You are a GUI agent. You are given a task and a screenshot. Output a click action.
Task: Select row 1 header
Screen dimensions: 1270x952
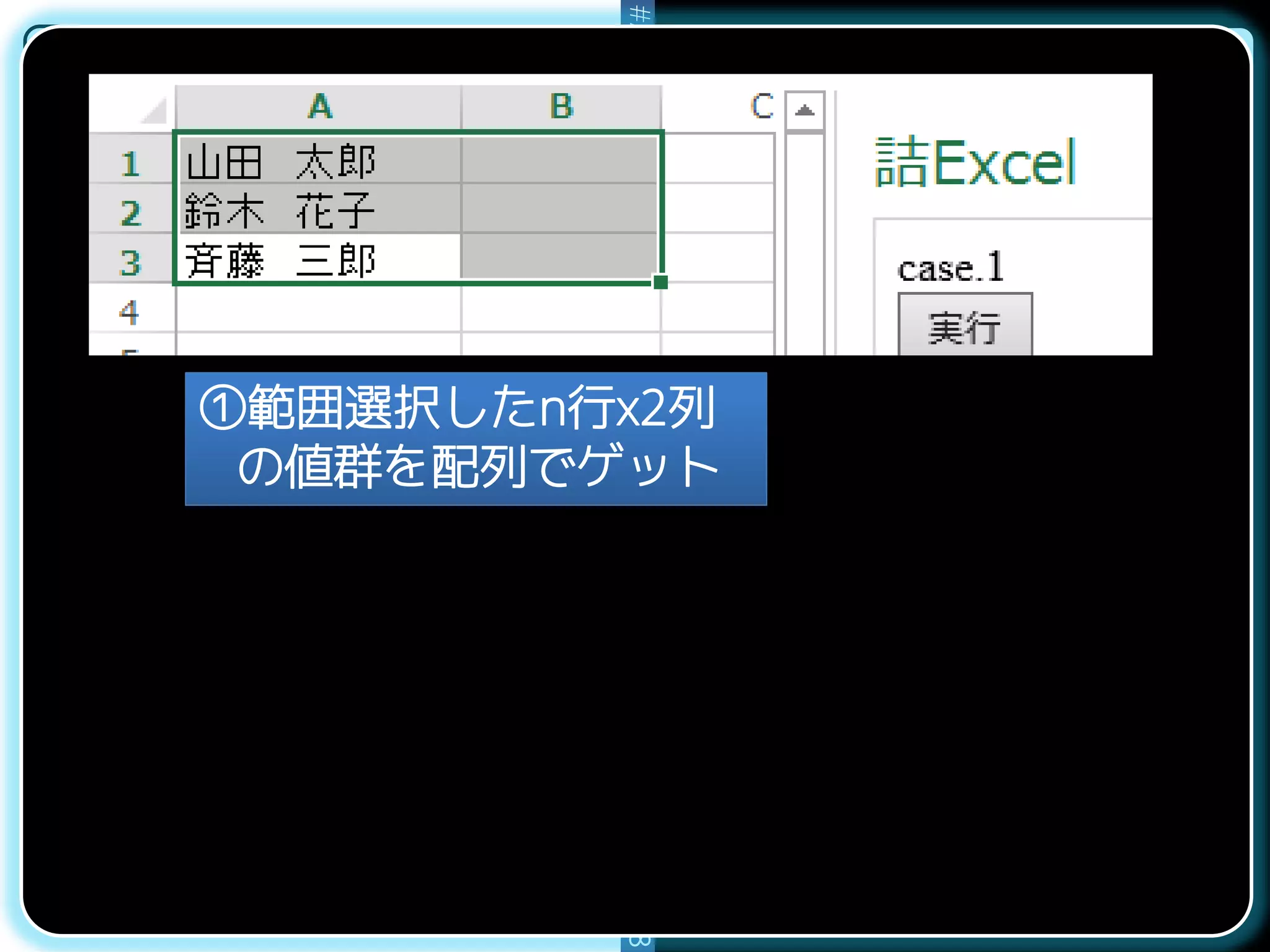[131, 159]
